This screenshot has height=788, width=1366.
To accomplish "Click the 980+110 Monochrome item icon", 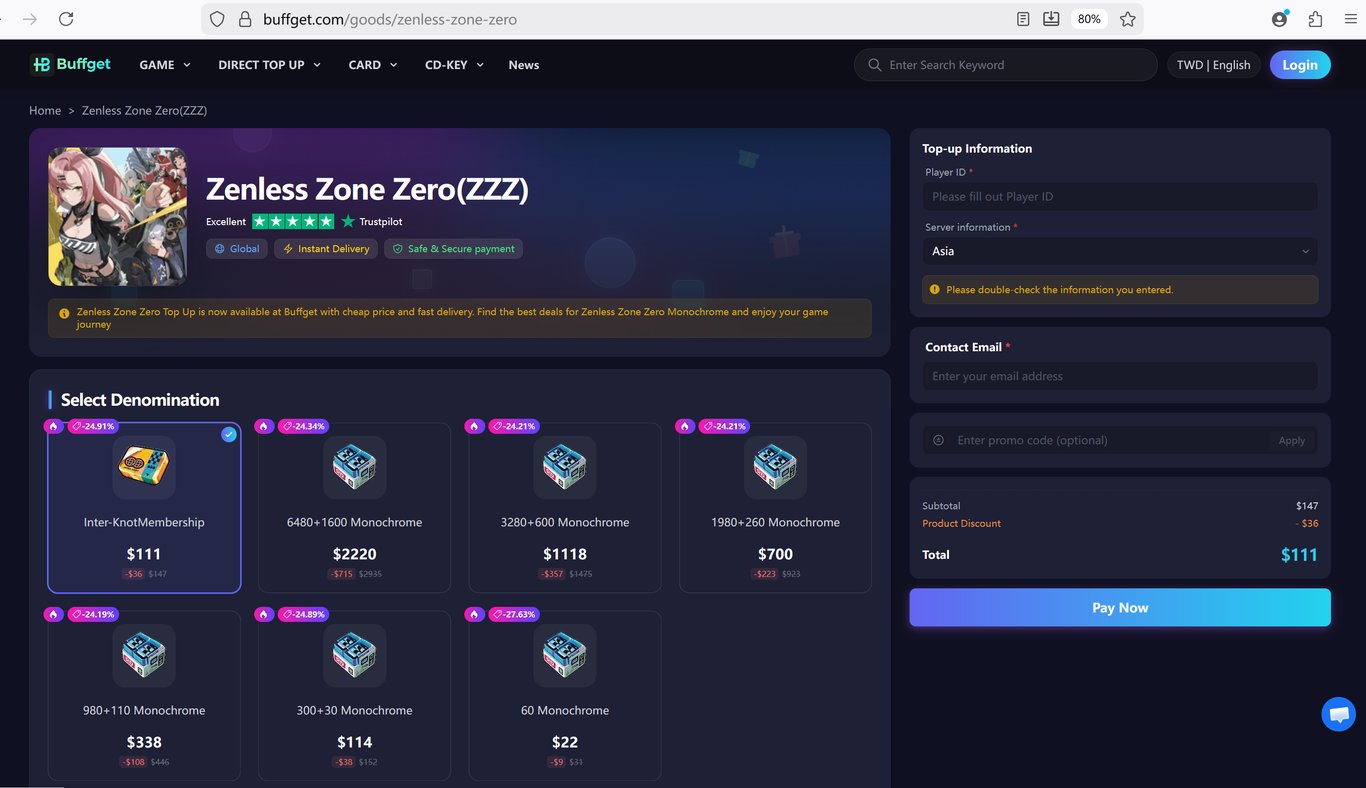I will click(x=144, y=655).
